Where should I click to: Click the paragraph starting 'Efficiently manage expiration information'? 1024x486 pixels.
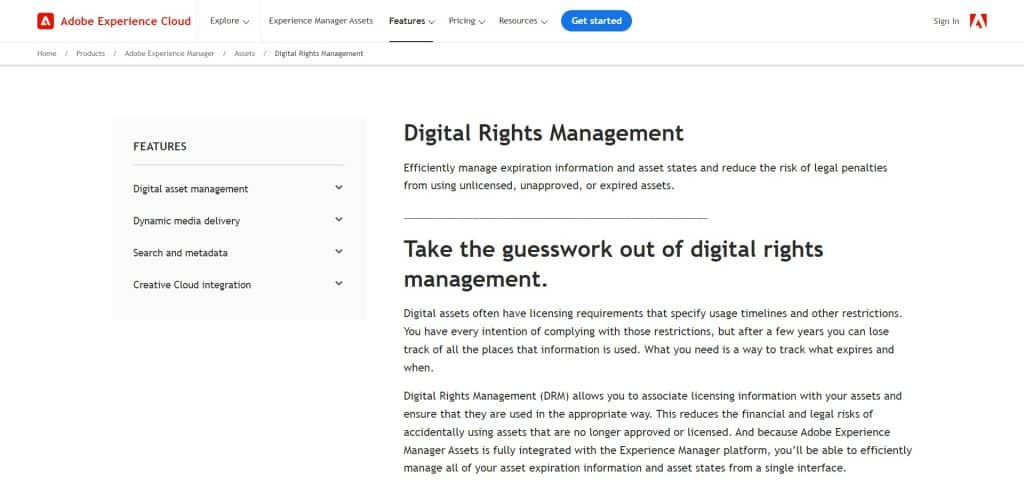click(645, 176)
